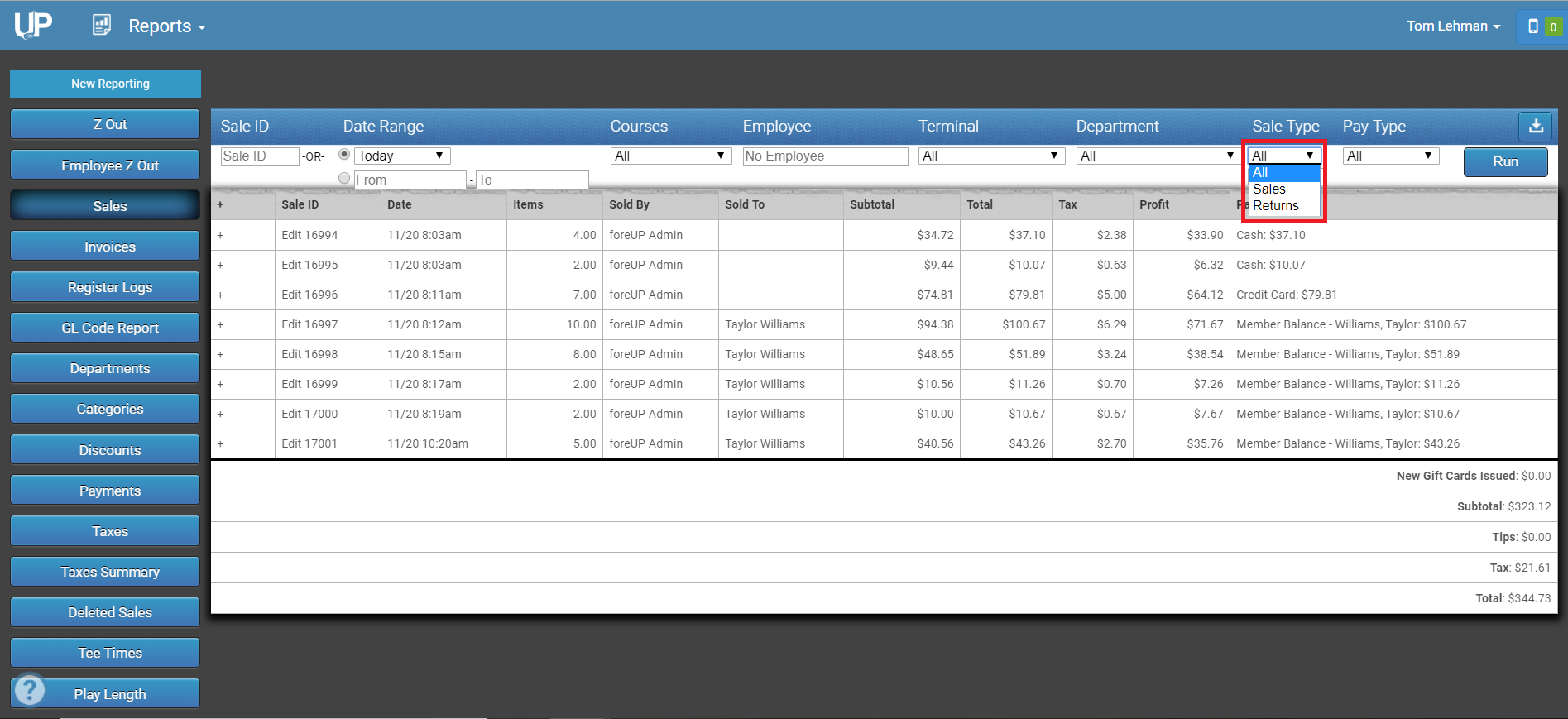Open the Department dropdown
The height and width of the screenshot is (719, 1568).
tap(1157, 156)
